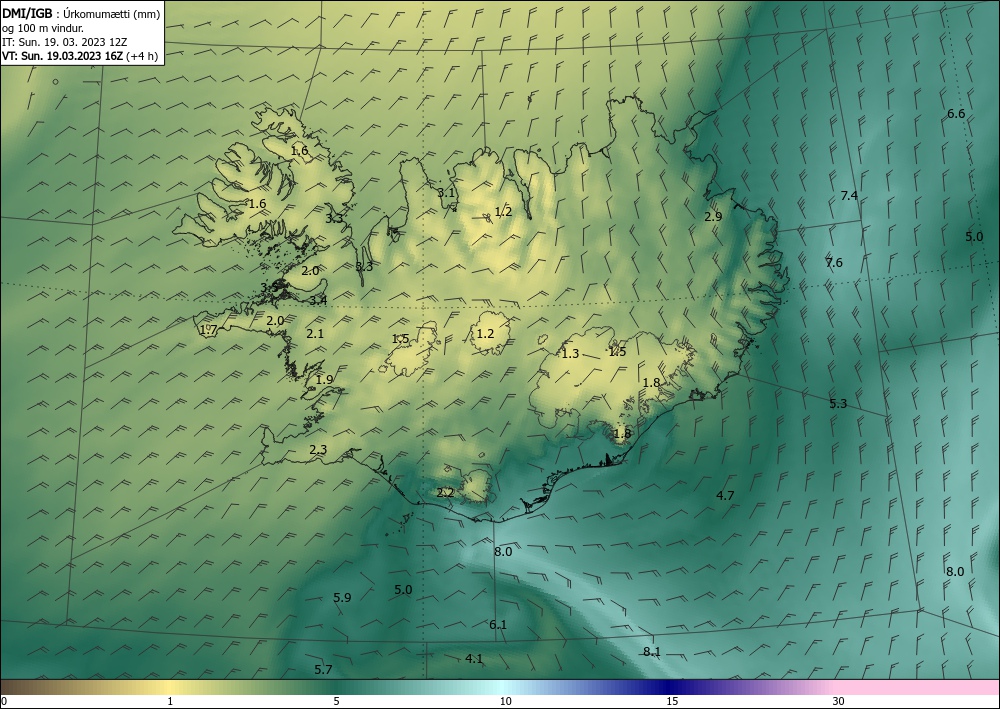
Task: Click the 7.4 value over the ocean
Action: click(849, 196)
